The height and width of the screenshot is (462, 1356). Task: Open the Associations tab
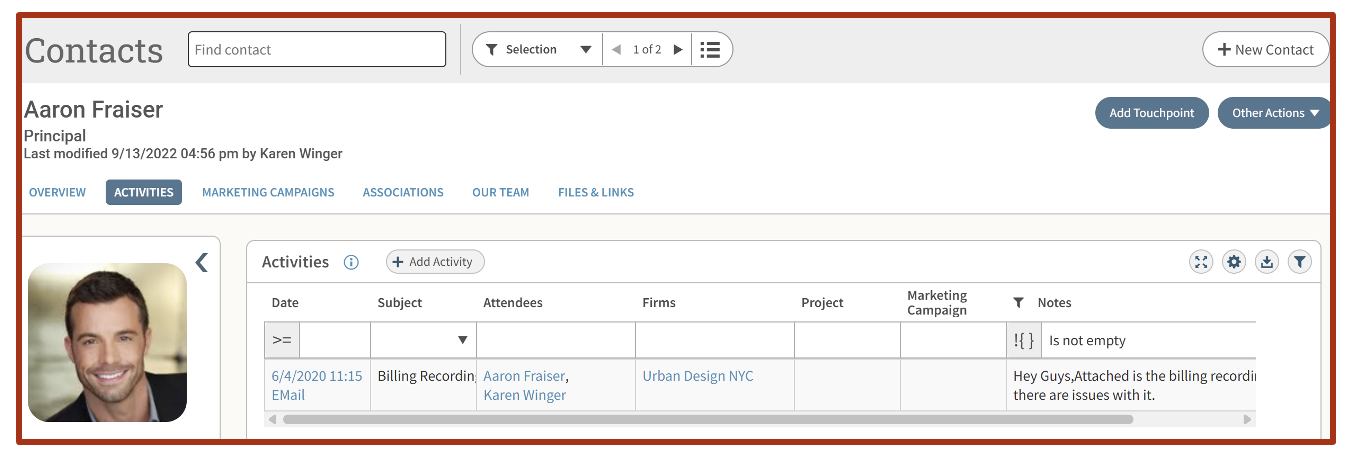coord(403,192)
